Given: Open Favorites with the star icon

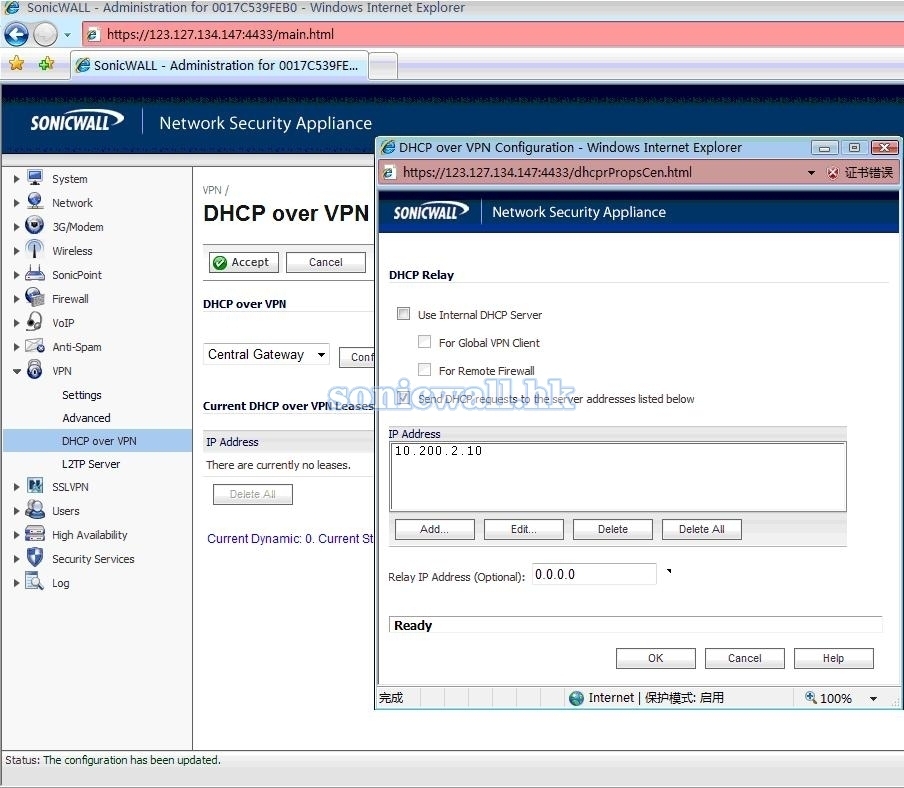Looking at the screenshot, I should click(x=17, y=63).
